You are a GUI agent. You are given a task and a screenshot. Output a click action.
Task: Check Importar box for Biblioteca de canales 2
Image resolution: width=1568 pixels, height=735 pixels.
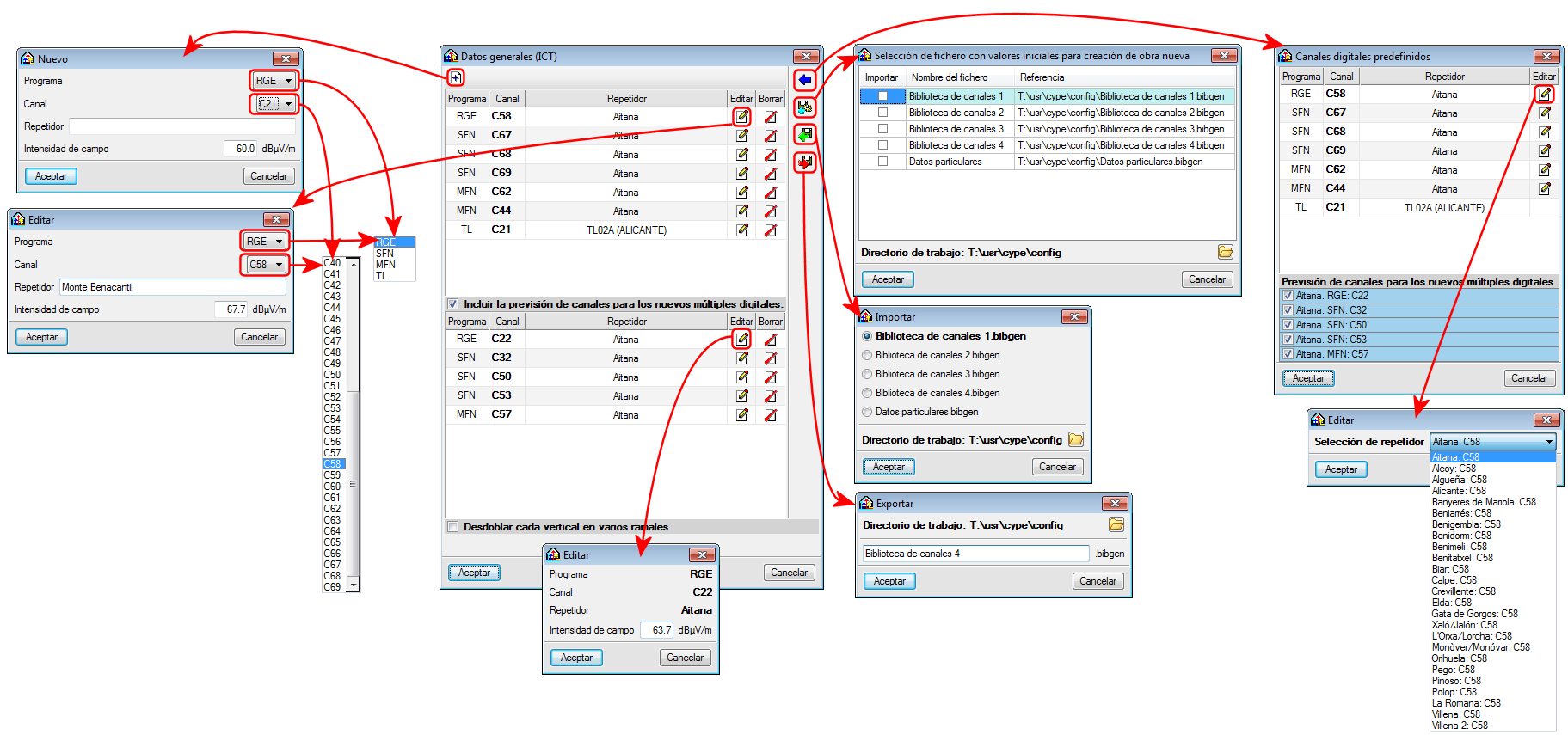[882, 113]
